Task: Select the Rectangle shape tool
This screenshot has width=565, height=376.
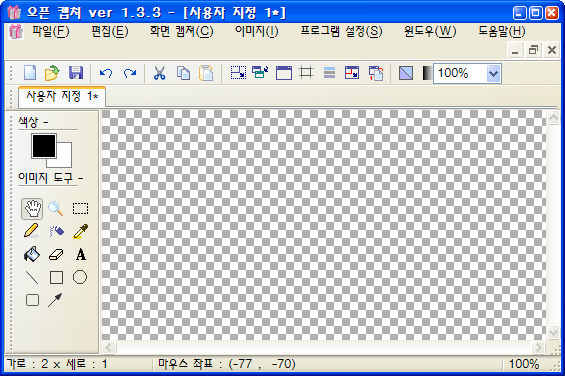Action: click(56, 278)
